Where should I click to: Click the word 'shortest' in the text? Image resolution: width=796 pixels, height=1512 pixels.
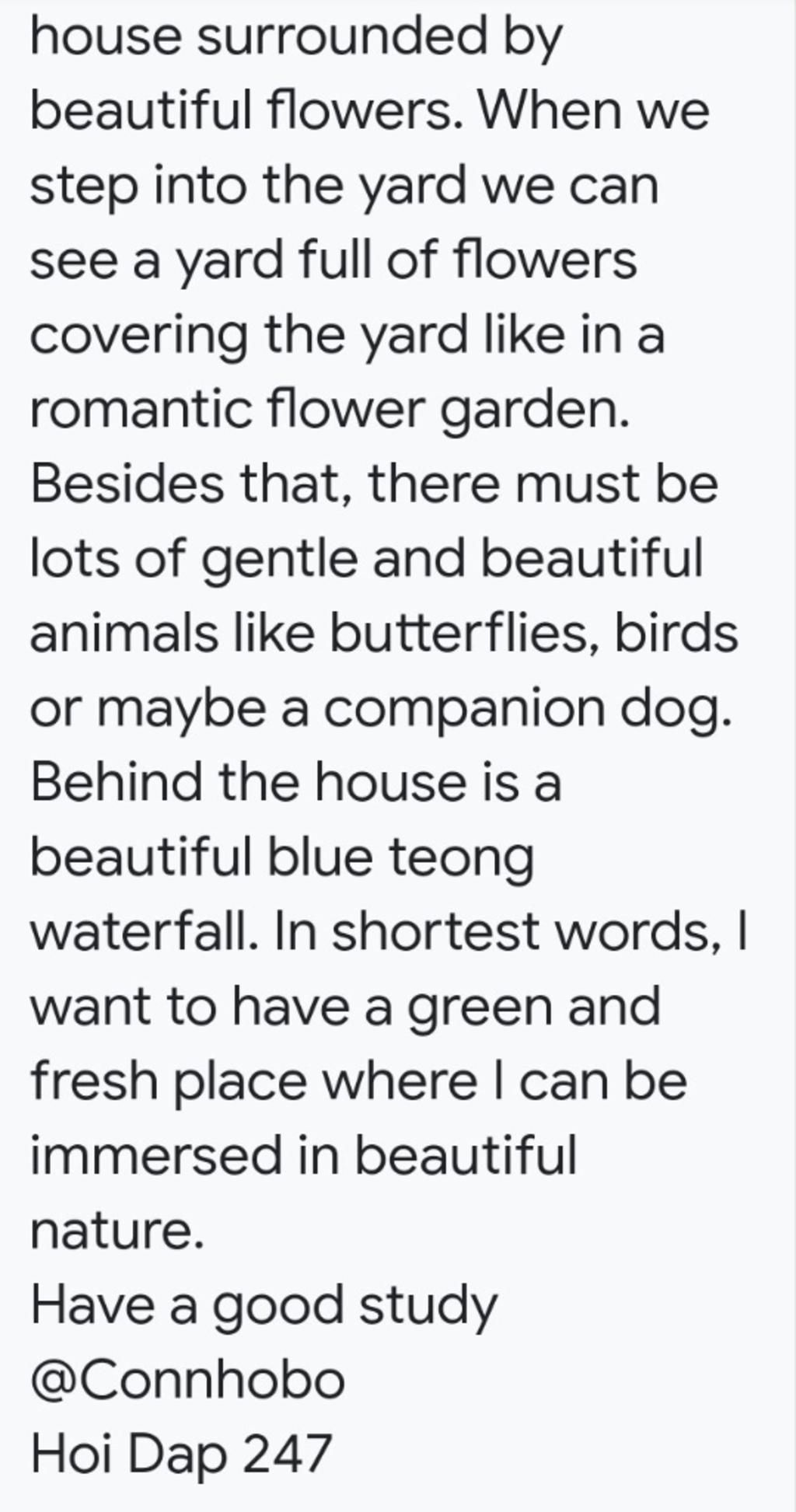(x=436, y=931)
